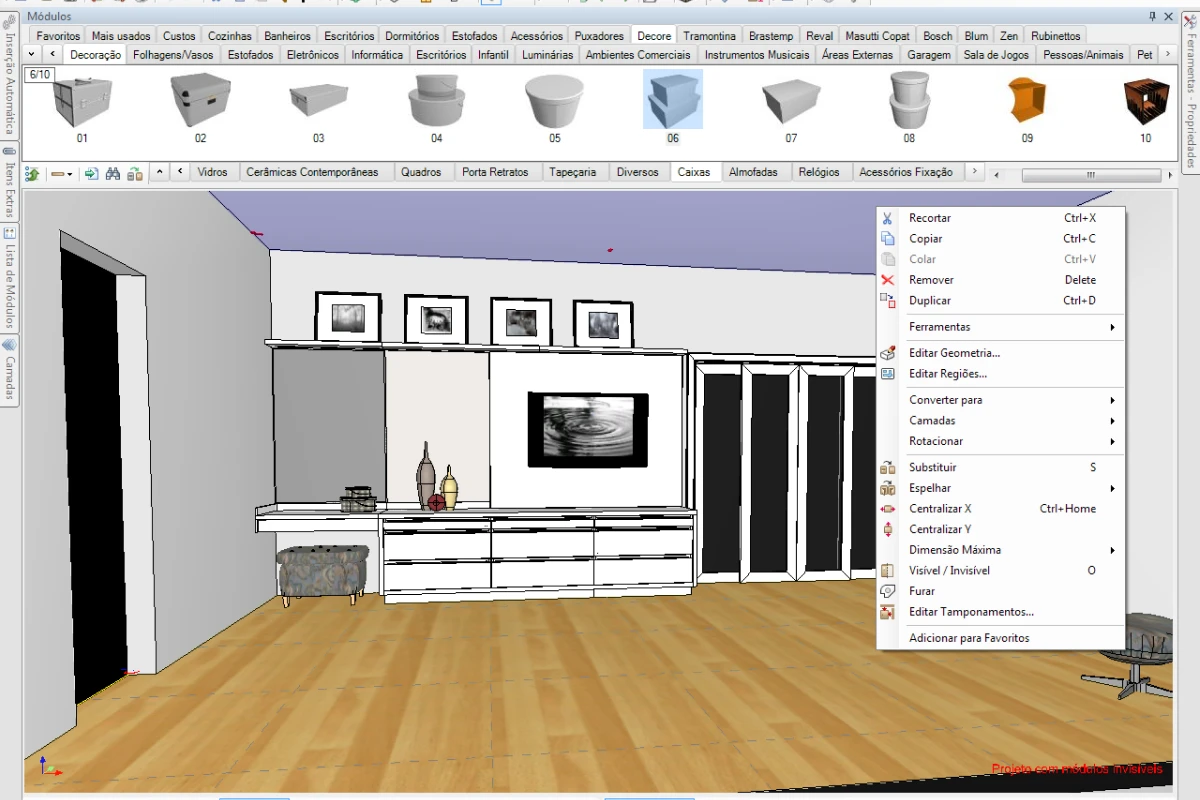This screenshot has width=1200, height=800.
Task: Toggle Visível / Invisível for the selected module
Action: (949, 571)
